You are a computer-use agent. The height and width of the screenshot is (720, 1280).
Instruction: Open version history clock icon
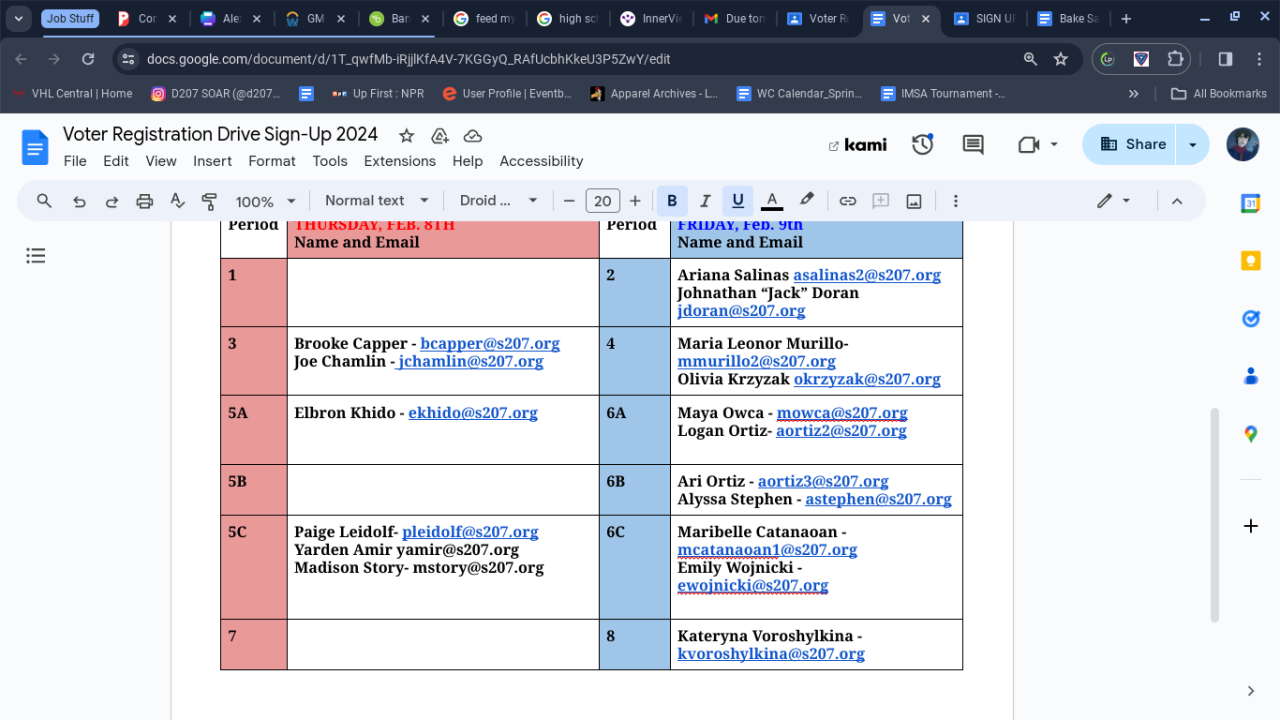coord(922,145)
